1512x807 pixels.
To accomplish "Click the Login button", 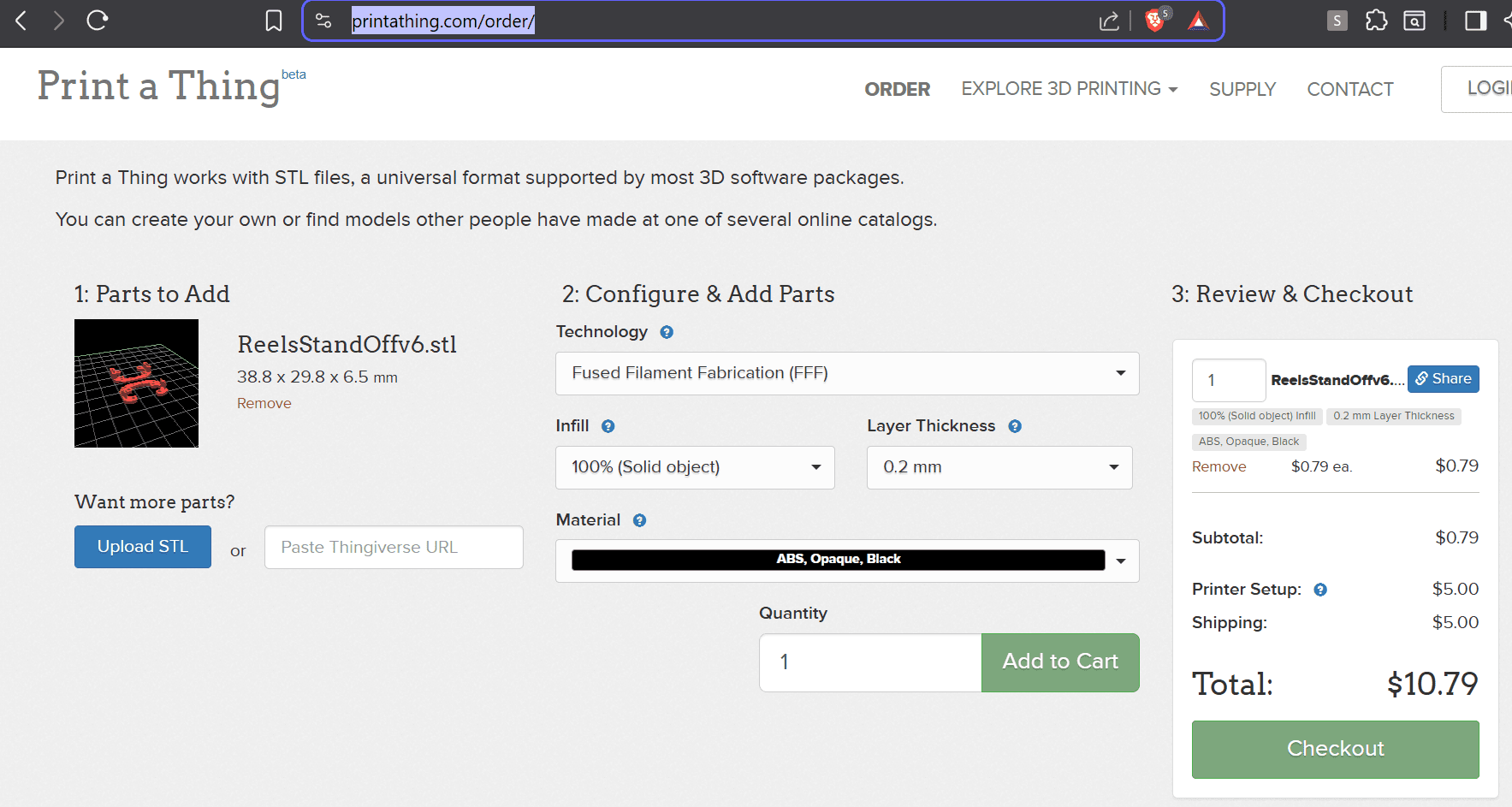I will [x=1477, y=89].
